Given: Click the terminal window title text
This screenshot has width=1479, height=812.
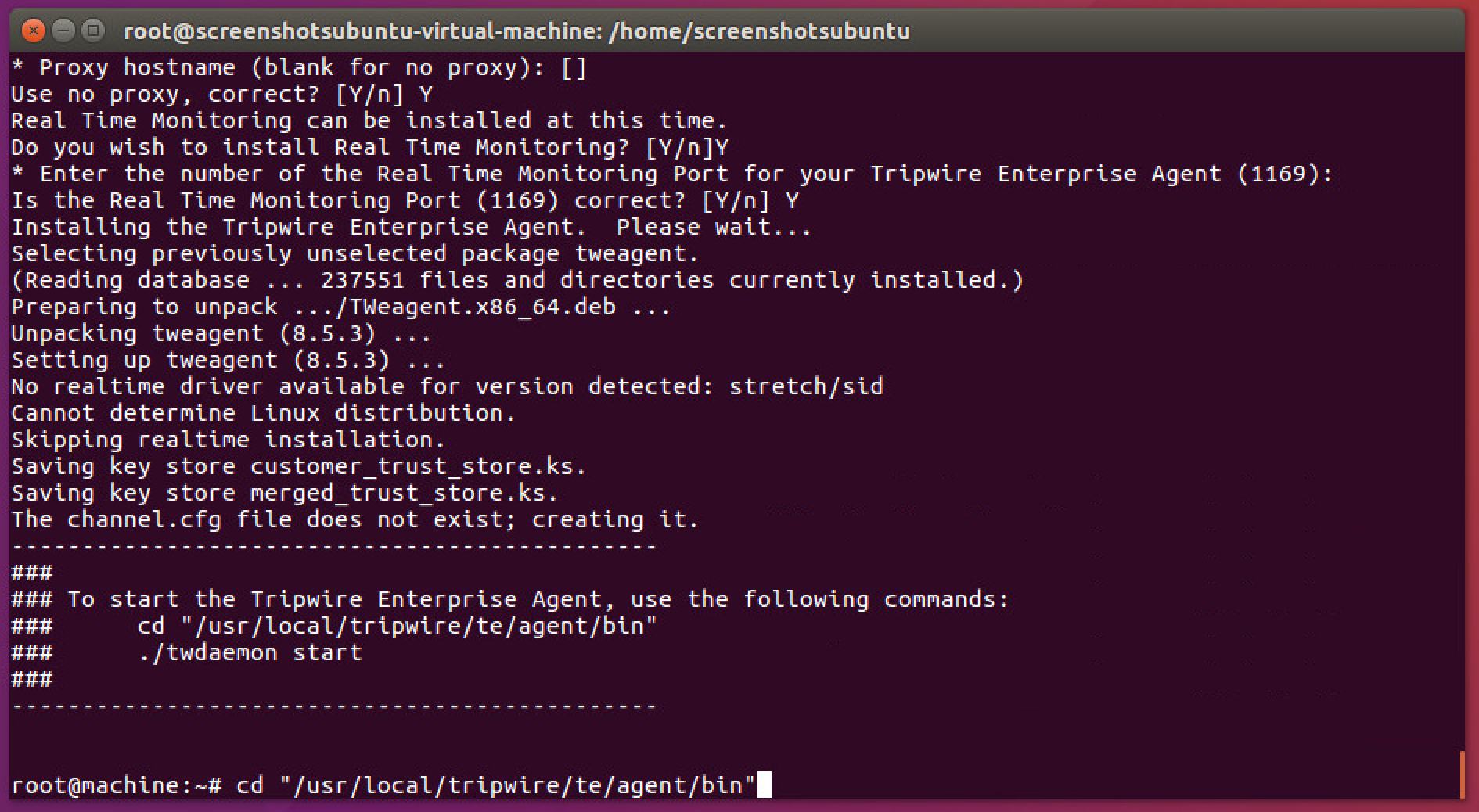Looking at the screenshot, I should [x=516, y=31].
